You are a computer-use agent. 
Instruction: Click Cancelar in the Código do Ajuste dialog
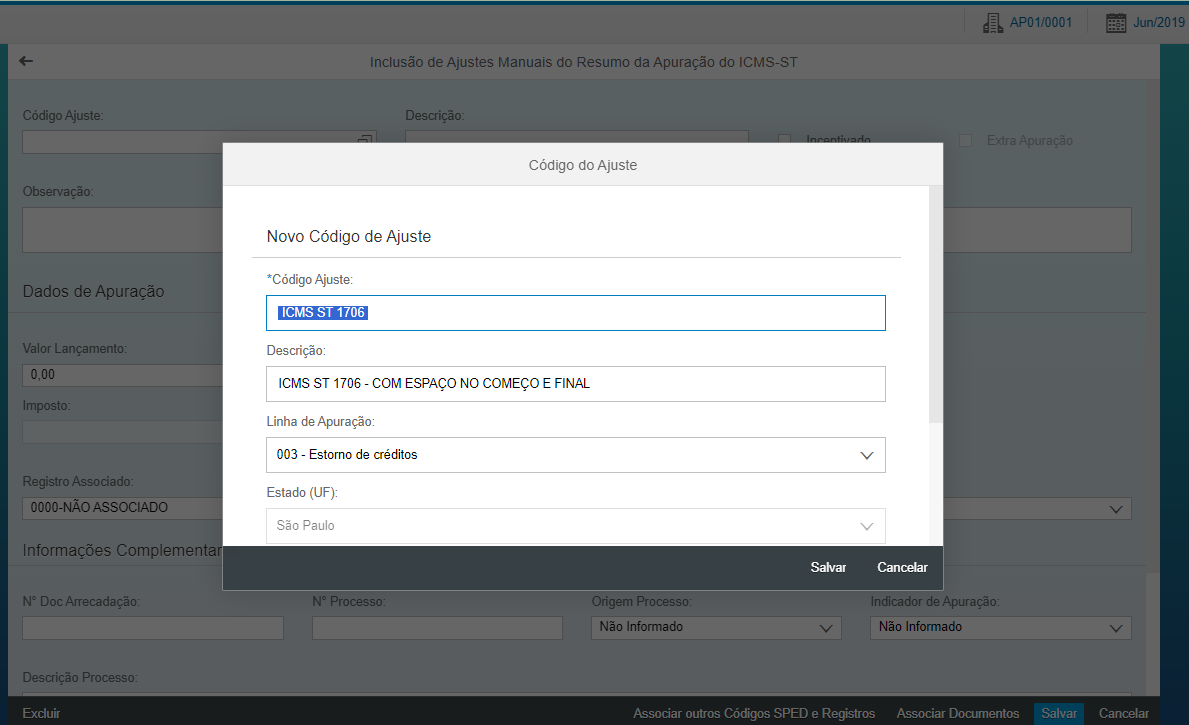(x=902, y=567)
